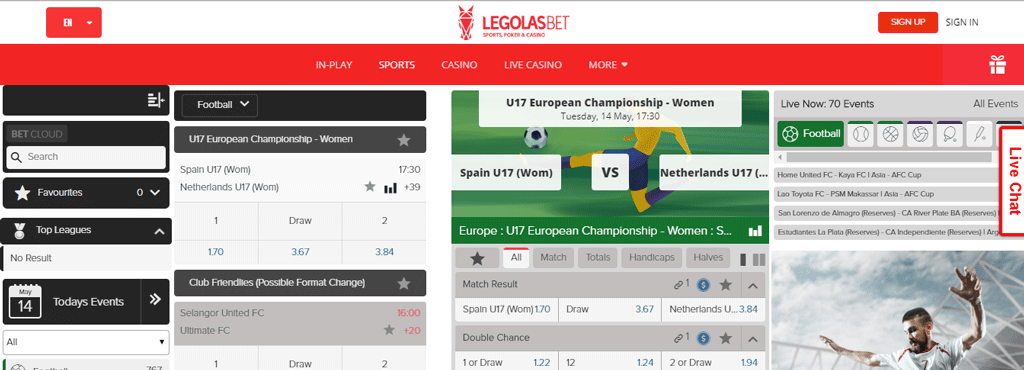Select the basketball sport icon in Live Now
Image resolution: width=1024 pixels, height=370 pixels.
point(889,134)
